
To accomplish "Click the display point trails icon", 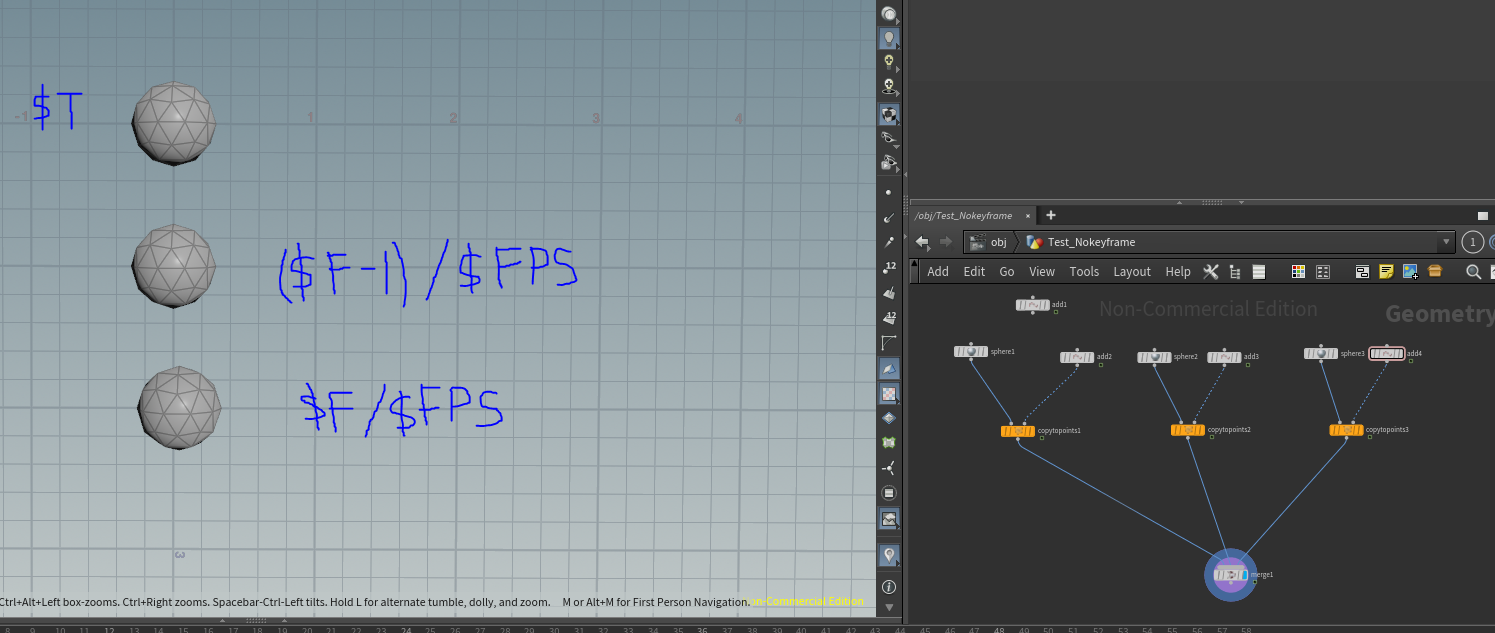I will click(889, 242).
